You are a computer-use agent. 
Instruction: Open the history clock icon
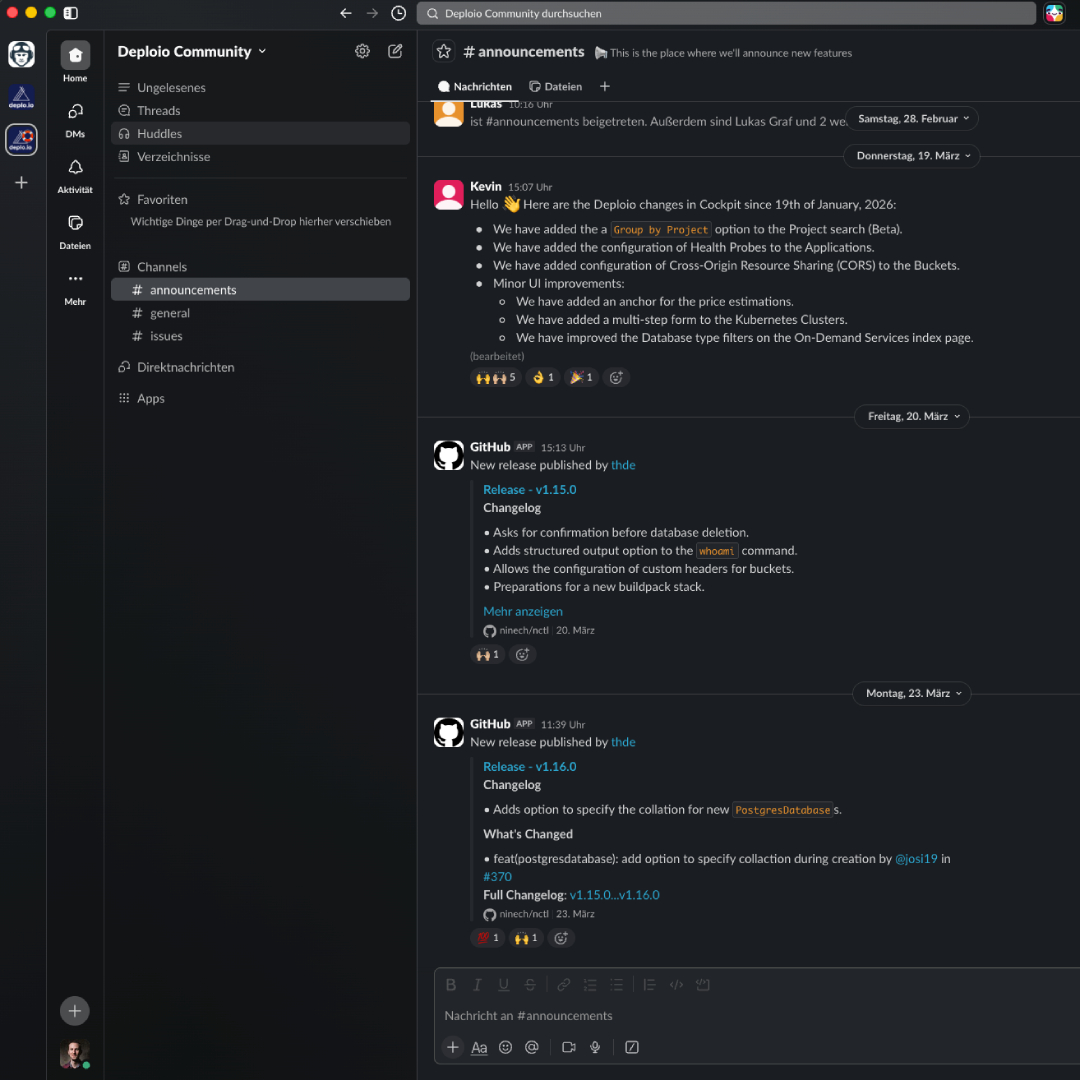(398, 13)
